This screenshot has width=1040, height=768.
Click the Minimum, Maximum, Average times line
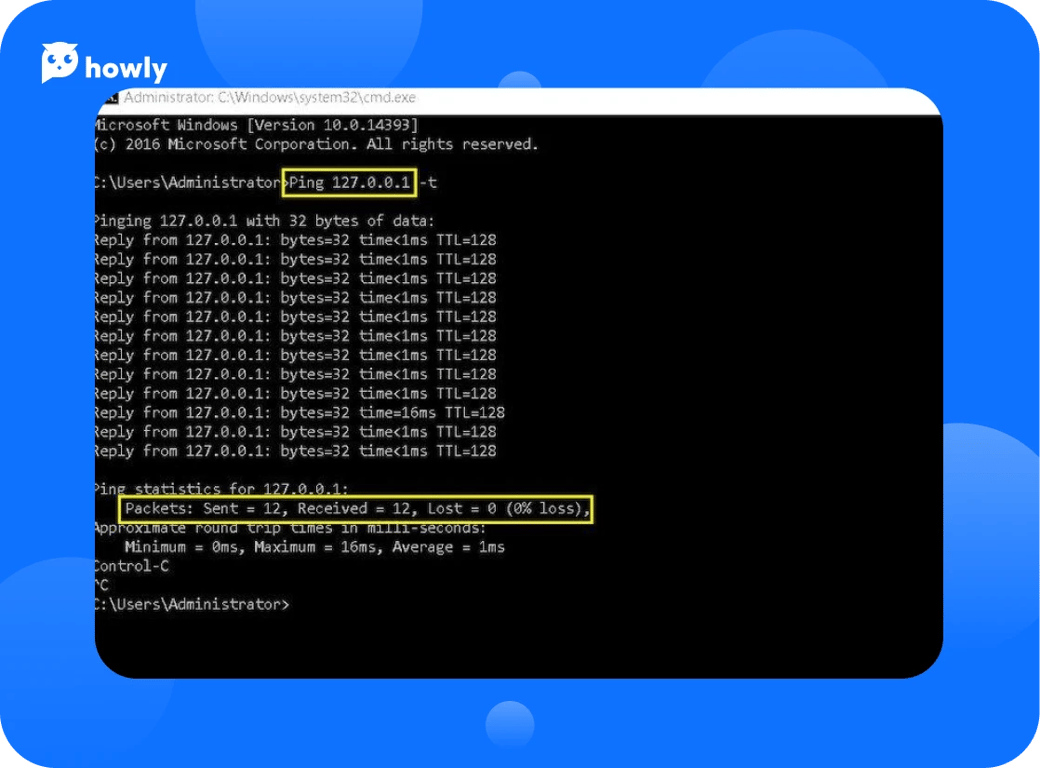tap(314, 547)
